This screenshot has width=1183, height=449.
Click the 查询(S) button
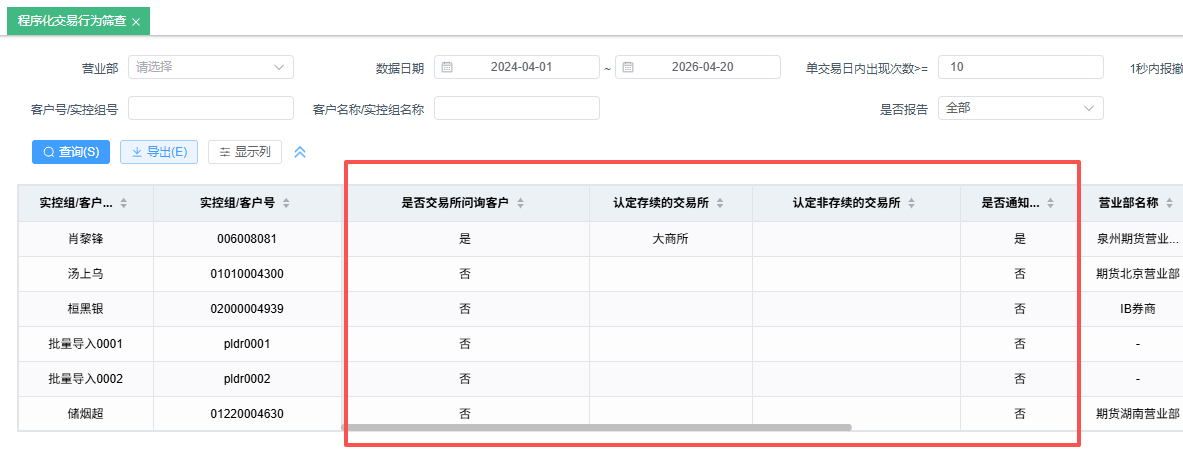pyautogui.click(x=71, y=152)
